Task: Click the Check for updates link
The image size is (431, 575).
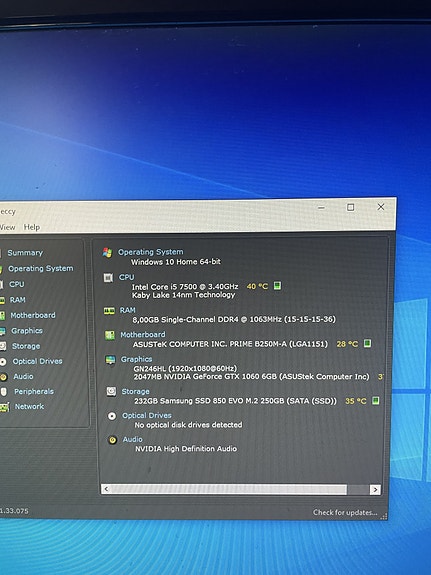Action: pos(345,512)
